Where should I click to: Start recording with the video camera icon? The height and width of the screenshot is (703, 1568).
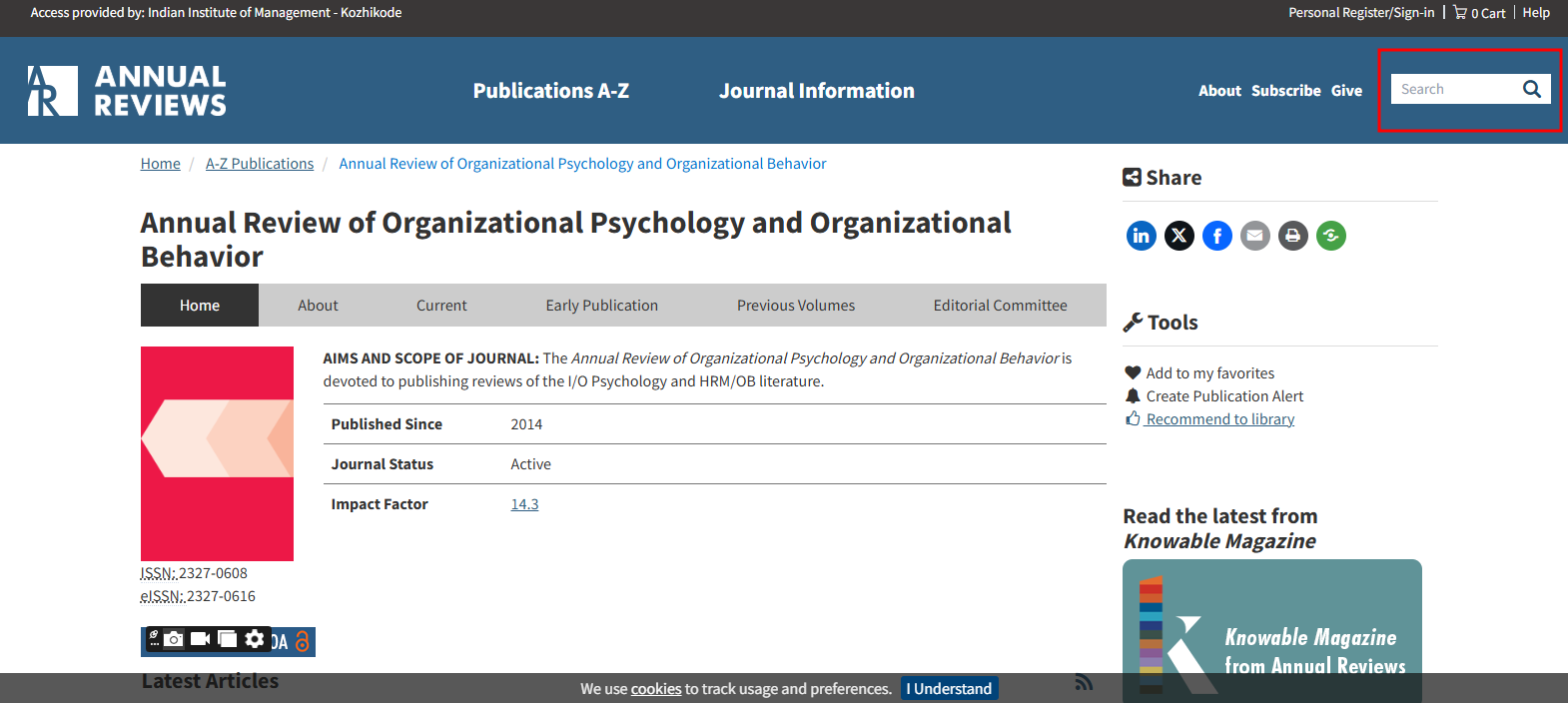click(201, 639)
